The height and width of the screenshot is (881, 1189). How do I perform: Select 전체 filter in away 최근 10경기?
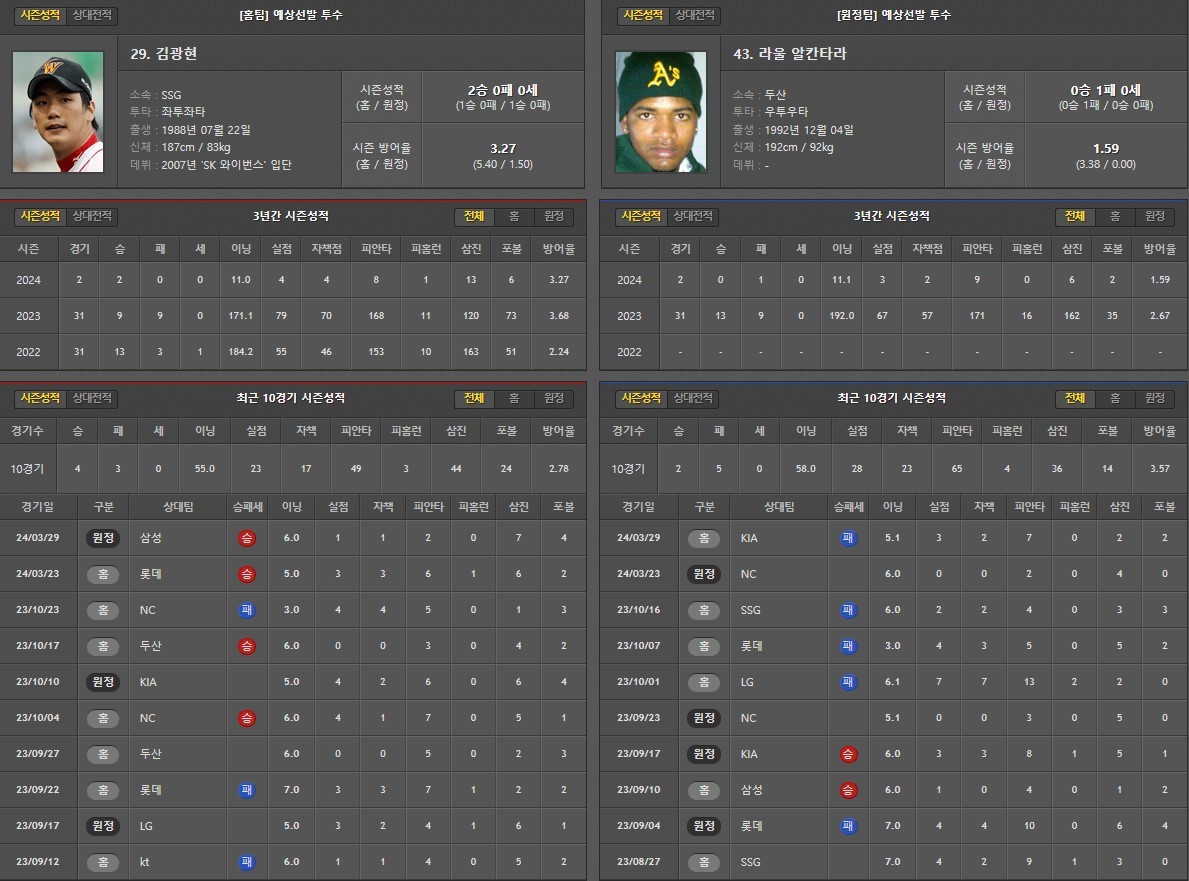(1075, 399)
